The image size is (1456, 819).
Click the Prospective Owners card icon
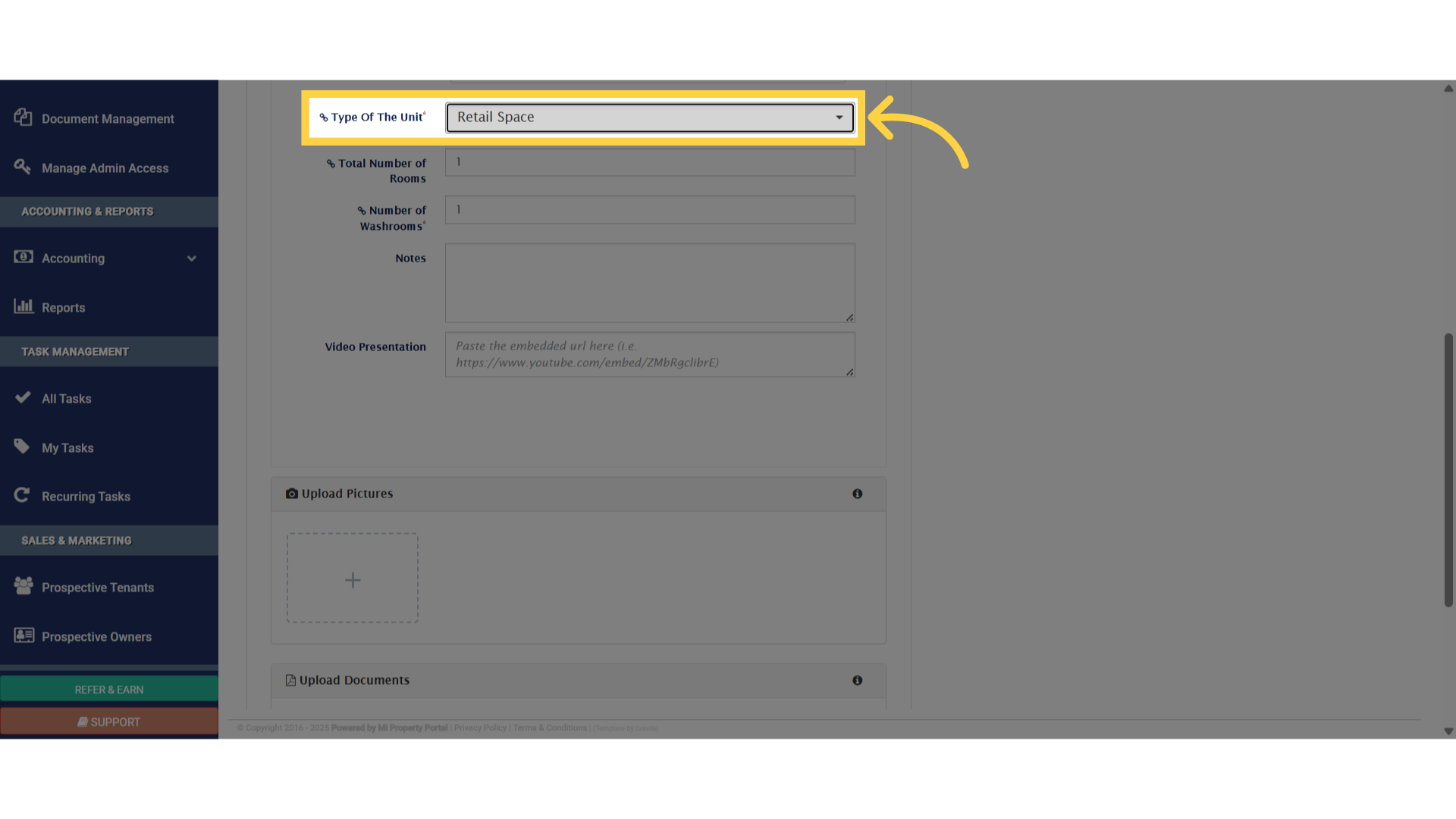pos(24,635)
